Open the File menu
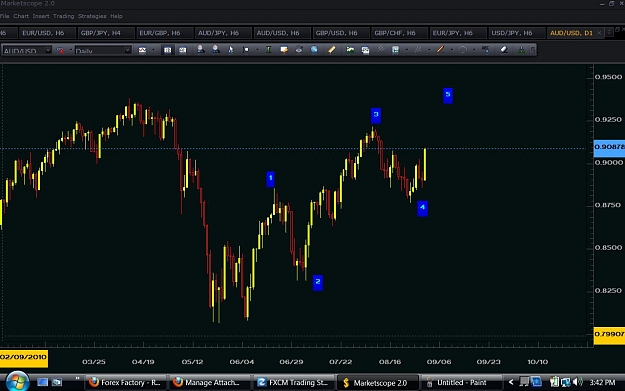Screen dimensions: 625x391 coord(5,16)
